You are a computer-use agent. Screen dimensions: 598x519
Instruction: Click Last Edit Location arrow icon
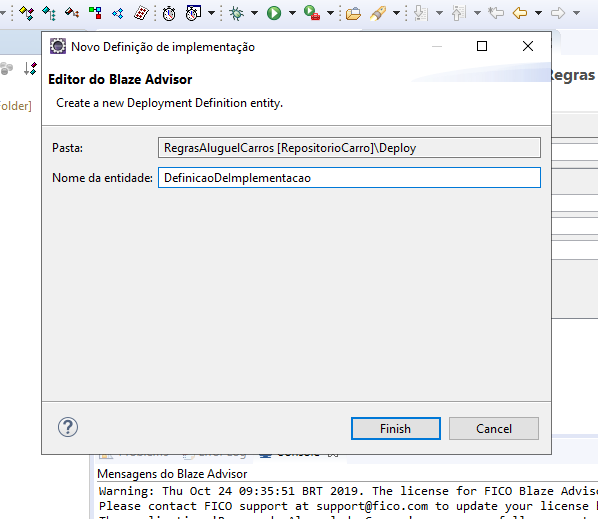(x=496, y=13)
